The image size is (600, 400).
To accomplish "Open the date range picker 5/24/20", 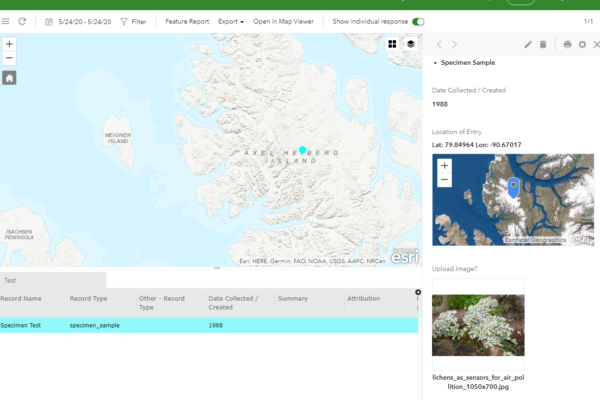I will point(80,21).
